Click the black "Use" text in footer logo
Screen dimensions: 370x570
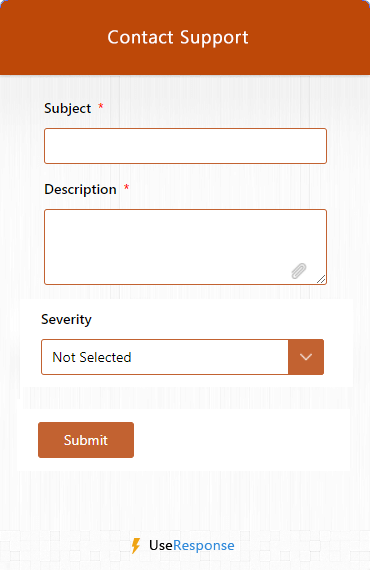click(x=161, y=545)
